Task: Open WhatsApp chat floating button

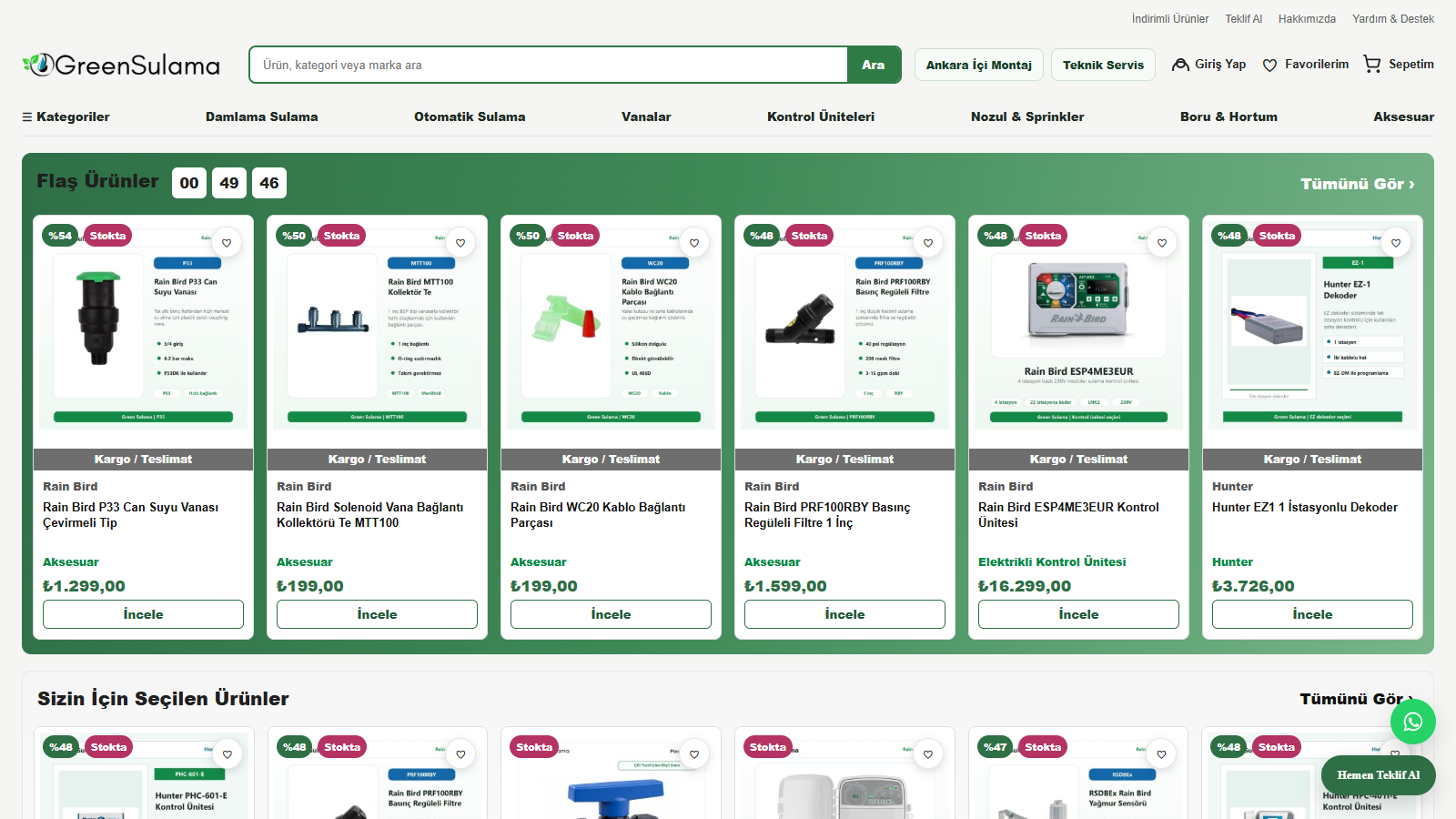Action: pos(1413,722)
